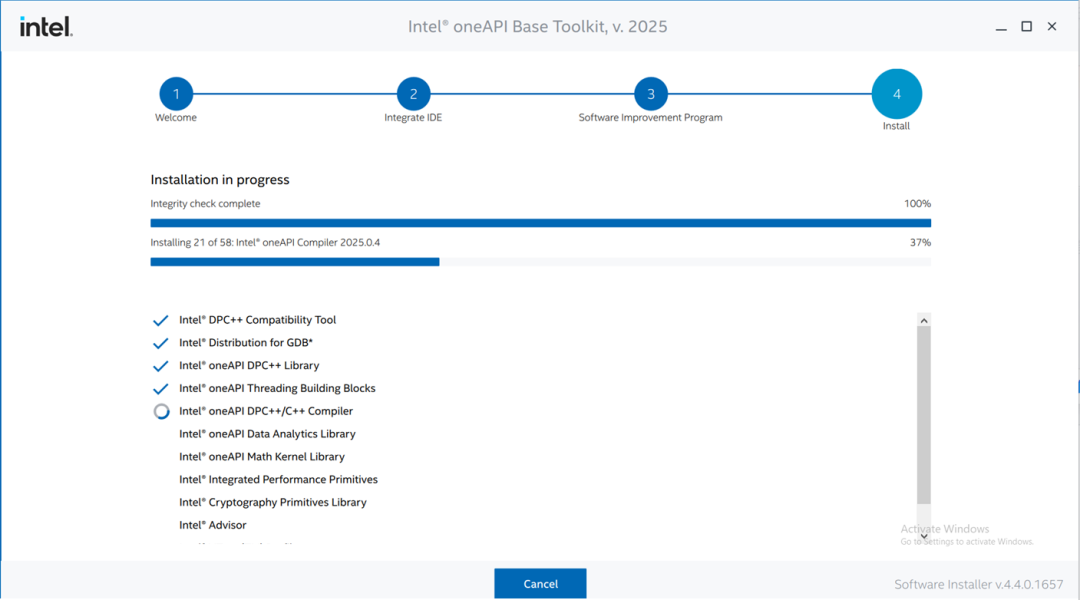Click the Cancel button
This screenshot has width=1080, height=600.
coord(540,583)
